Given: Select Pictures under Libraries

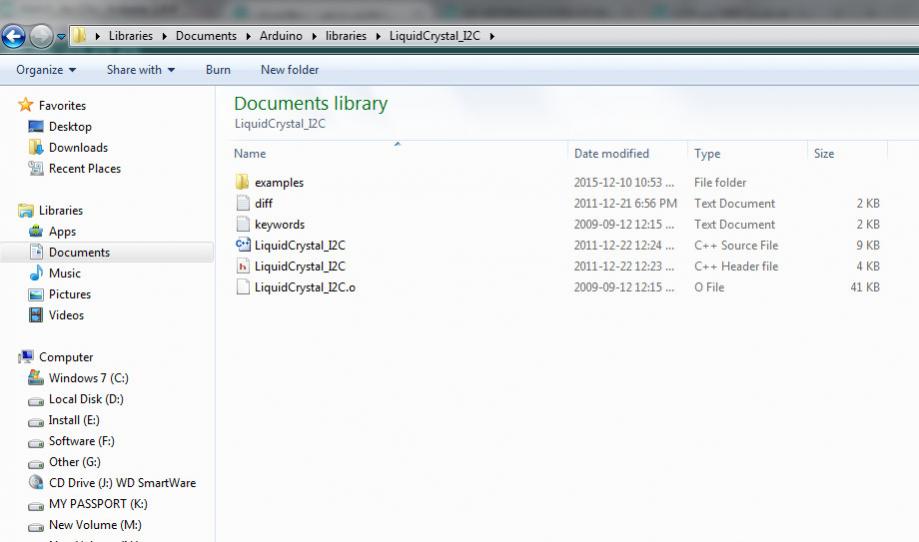Looking at the screenshot, I should 69,294.
